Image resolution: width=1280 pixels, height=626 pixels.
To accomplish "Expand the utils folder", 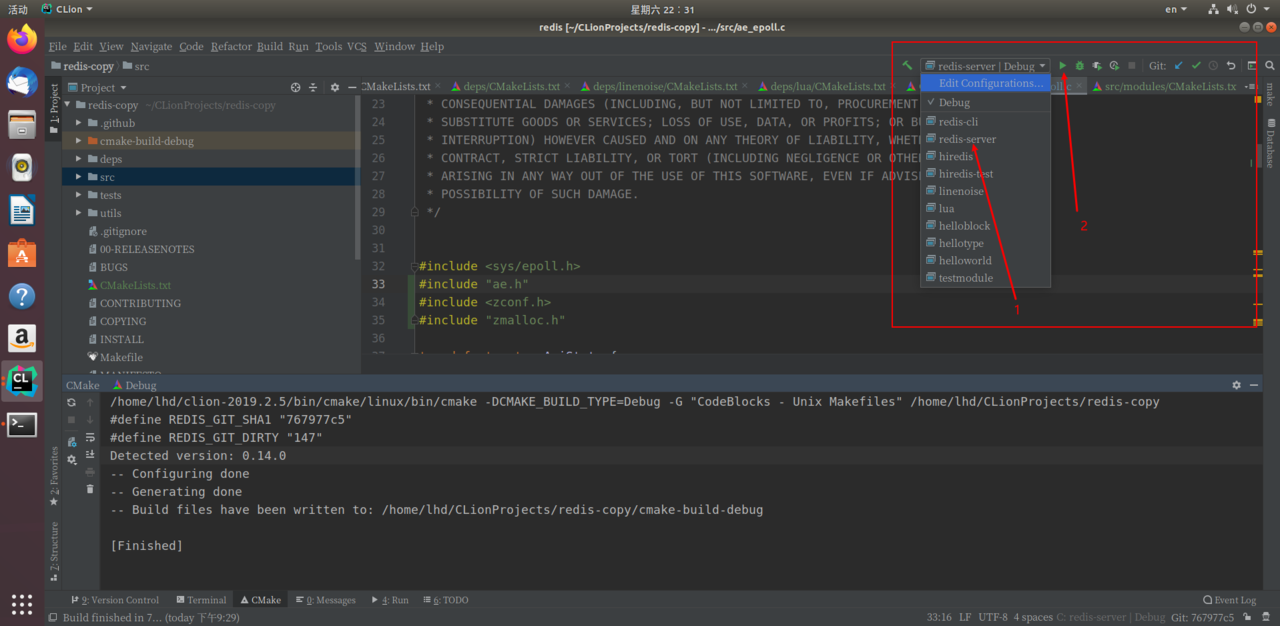I will (79, 213).
